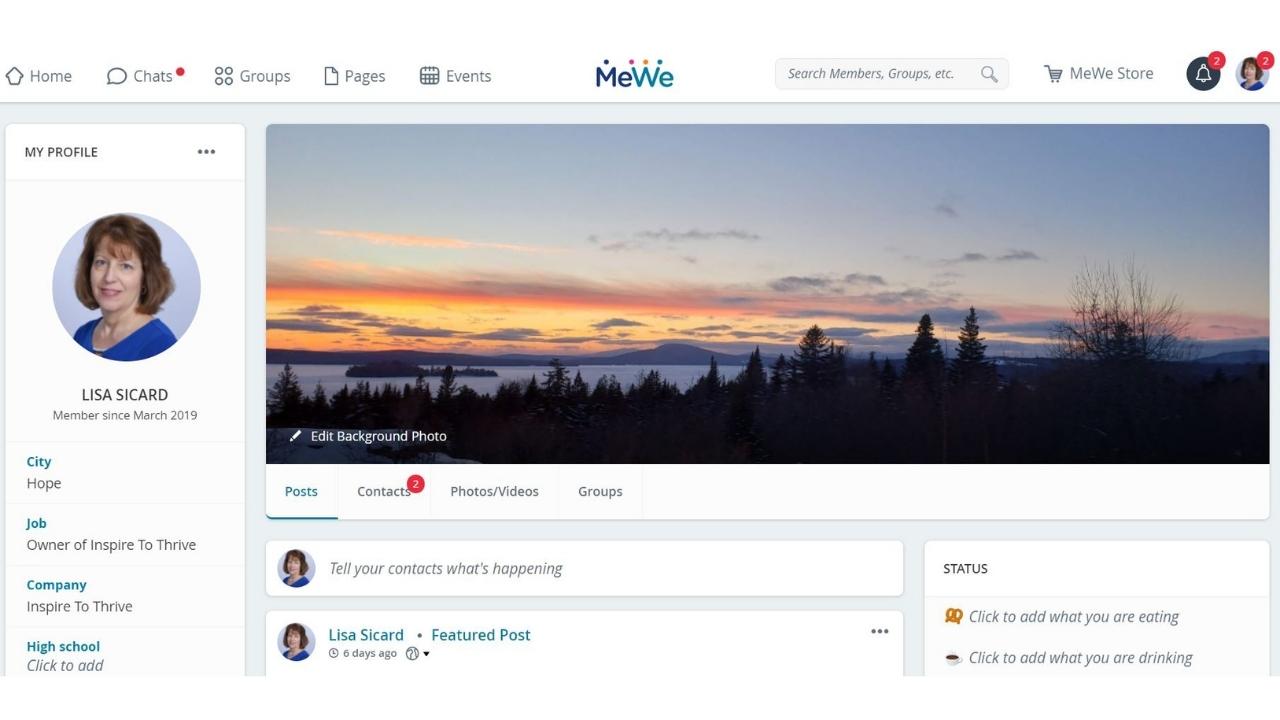Click the sunset cover photo

[767, 294]
